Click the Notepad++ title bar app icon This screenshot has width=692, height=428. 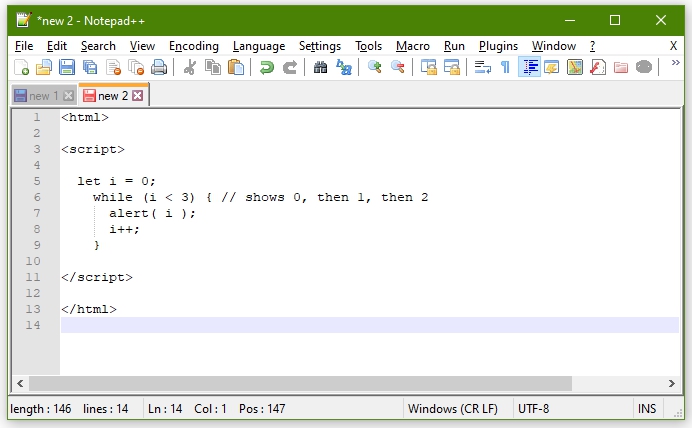[23, 20]
